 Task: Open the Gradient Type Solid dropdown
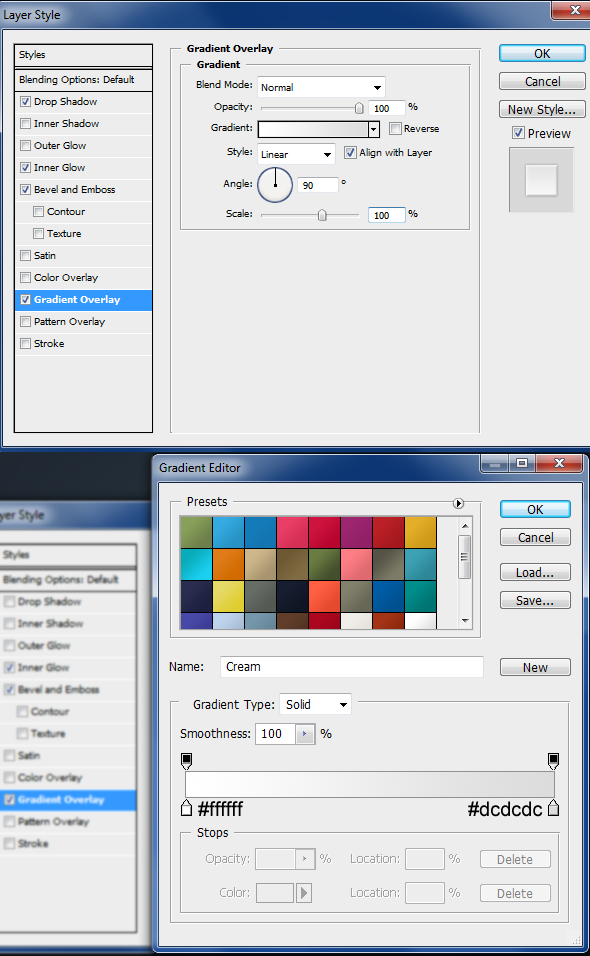315,704
